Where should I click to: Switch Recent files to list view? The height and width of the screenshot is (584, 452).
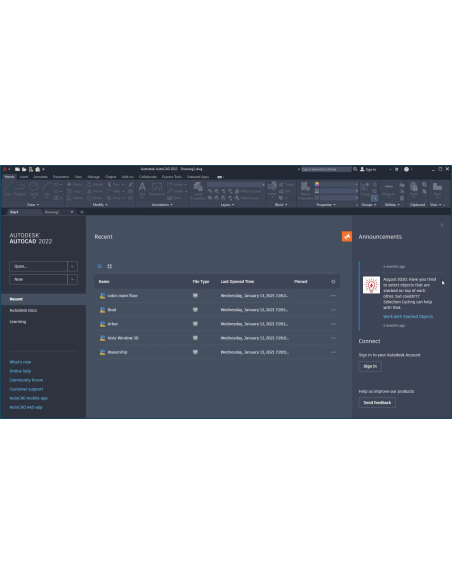click(x=99, y=266)
